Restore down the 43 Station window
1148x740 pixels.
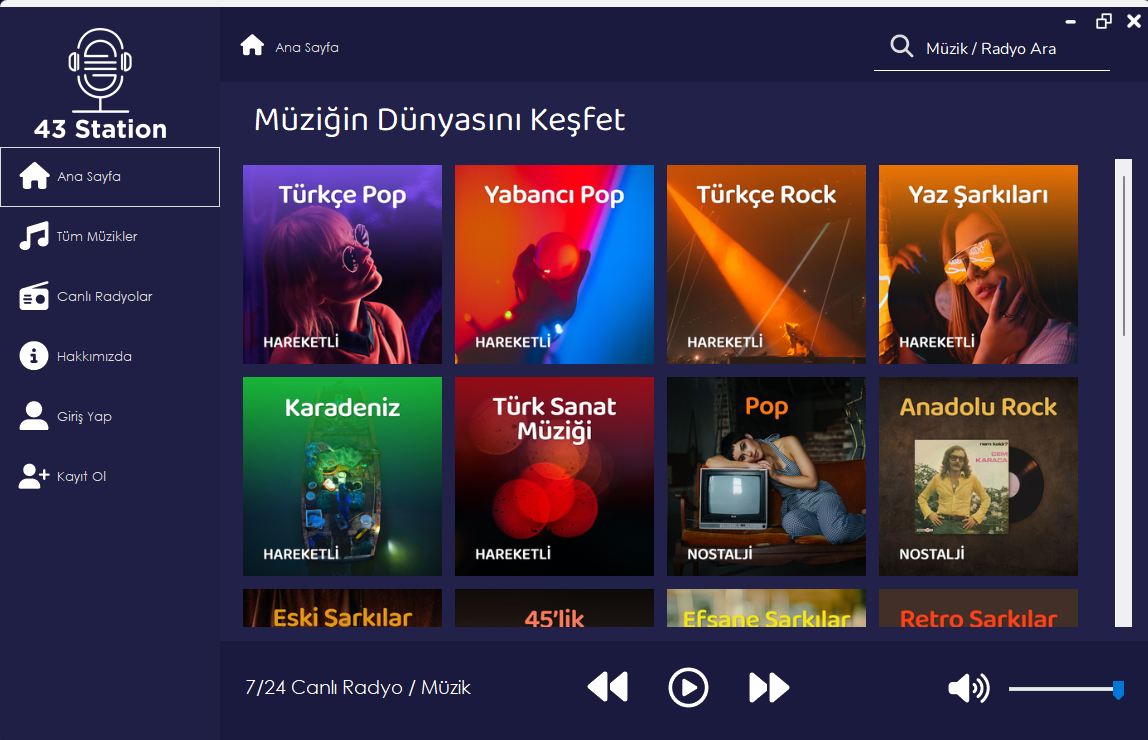coord(1103,21)
